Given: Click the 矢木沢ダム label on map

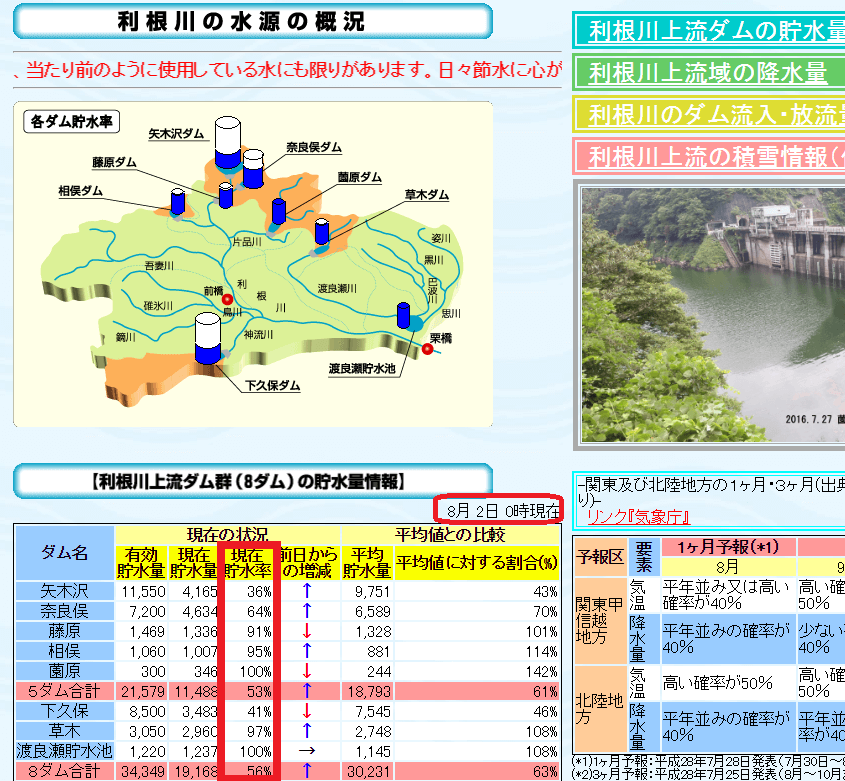Looking at the screenshot, I should 176,133.
